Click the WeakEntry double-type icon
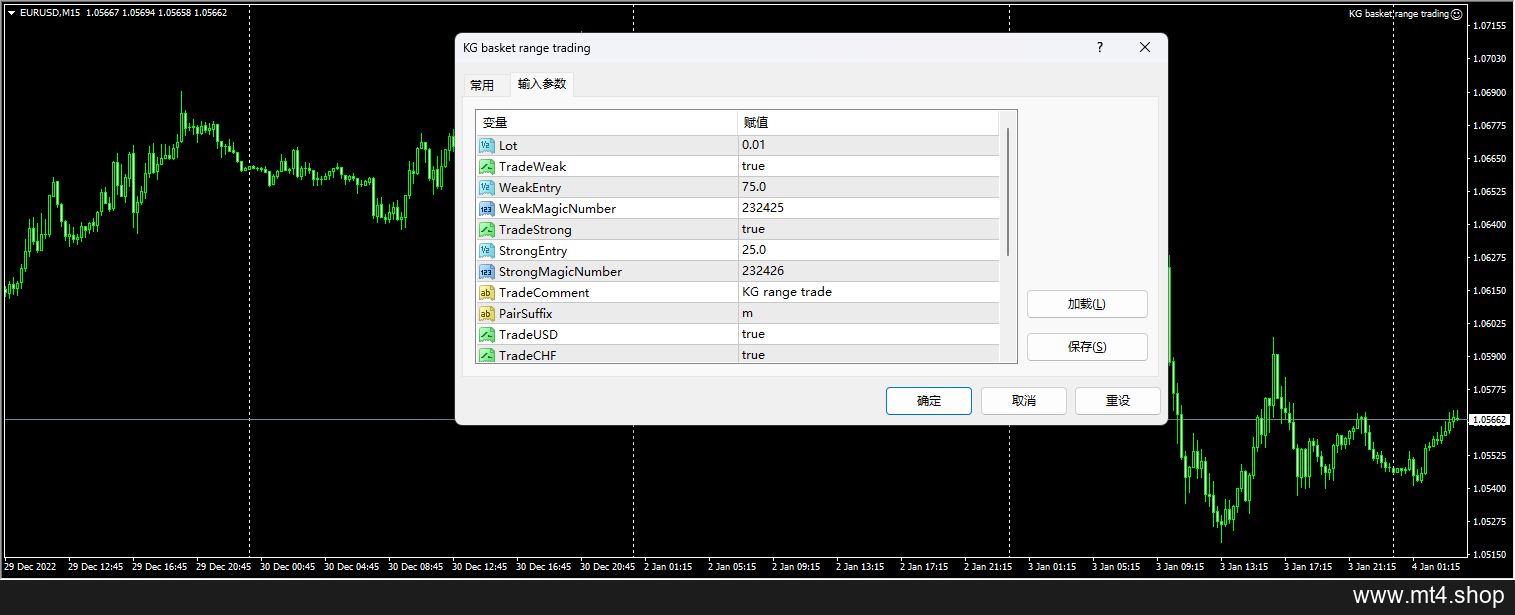This screenshot has height=615, width=1515. (487, 188)
